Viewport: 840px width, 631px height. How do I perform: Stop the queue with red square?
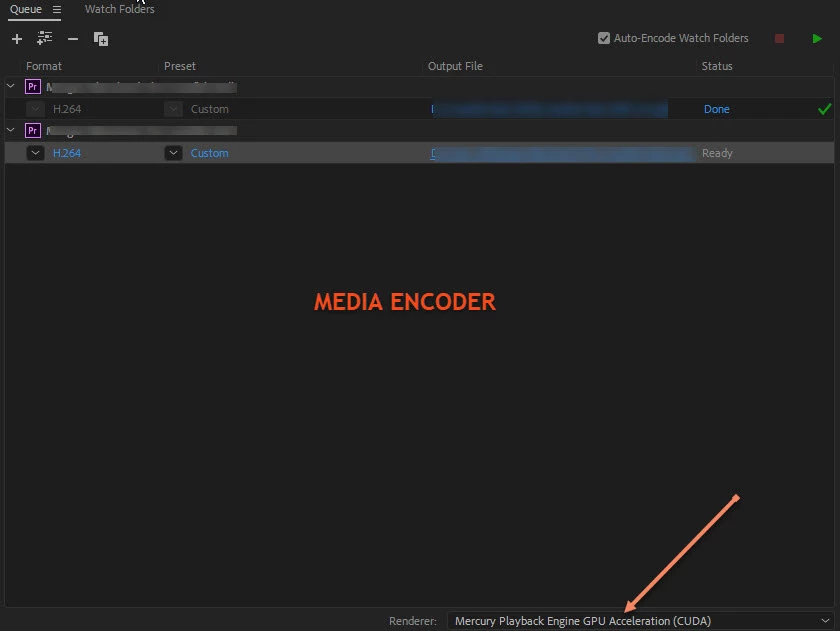[x=779, y=39]
